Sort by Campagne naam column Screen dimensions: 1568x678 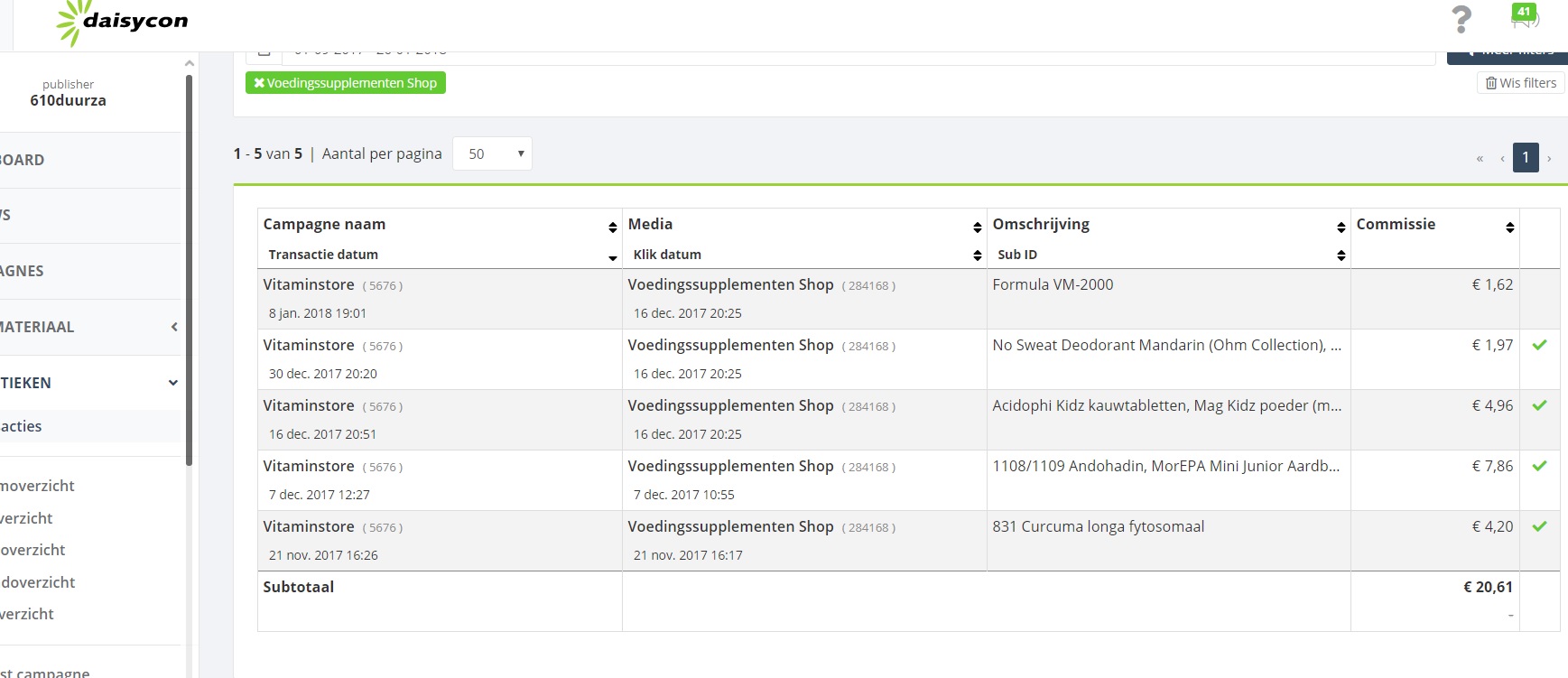click(613, 227)
